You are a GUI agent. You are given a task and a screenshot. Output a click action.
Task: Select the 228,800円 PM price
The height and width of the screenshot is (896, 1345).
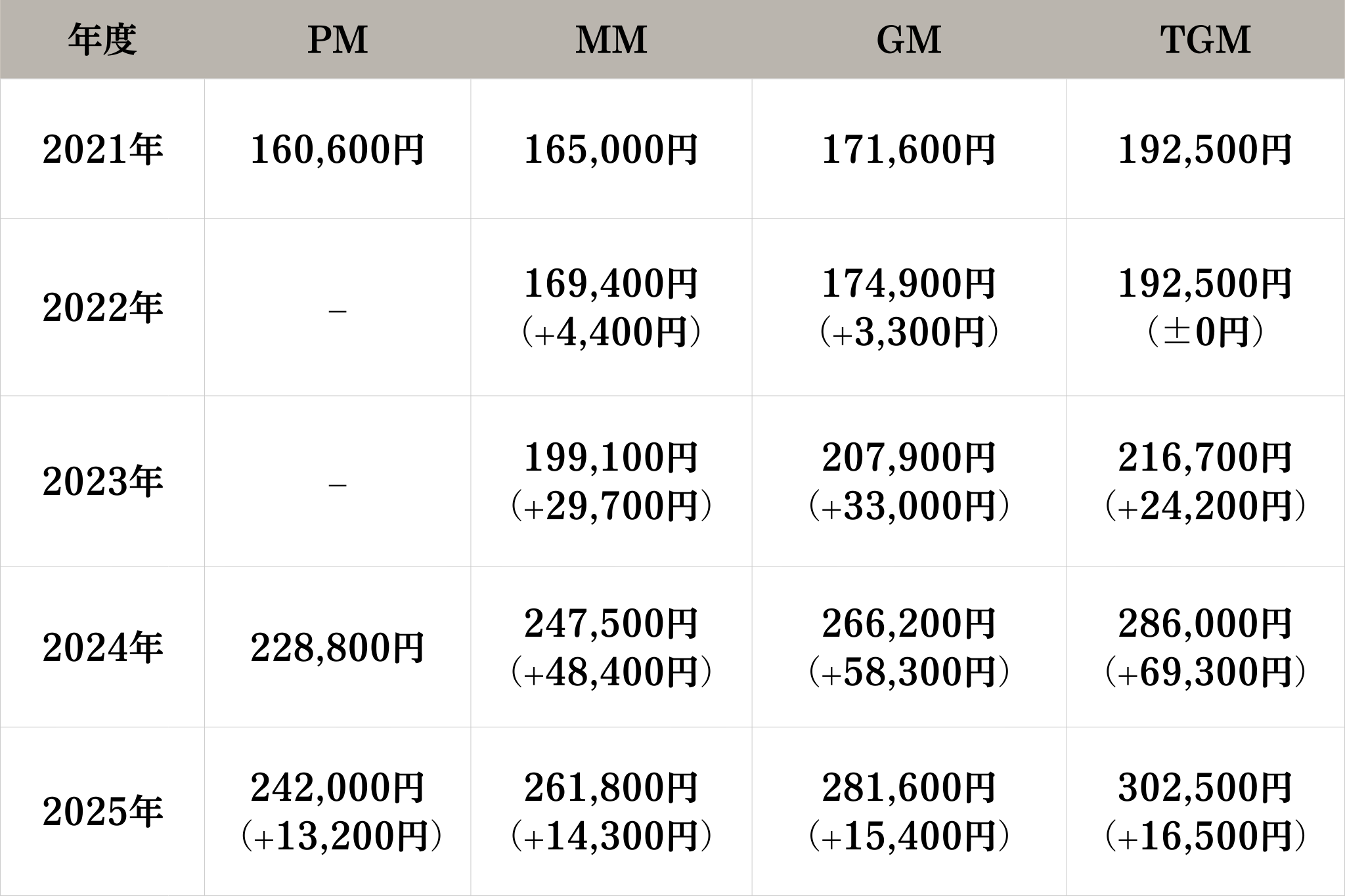point(337,648)
